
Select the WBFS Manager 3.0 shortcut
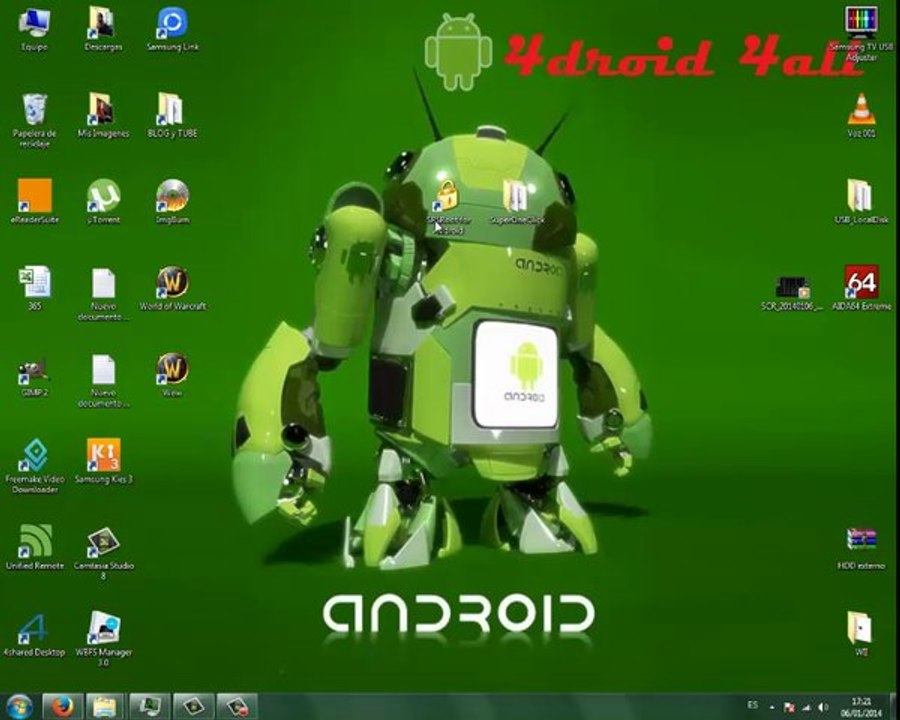pos(103,638)
